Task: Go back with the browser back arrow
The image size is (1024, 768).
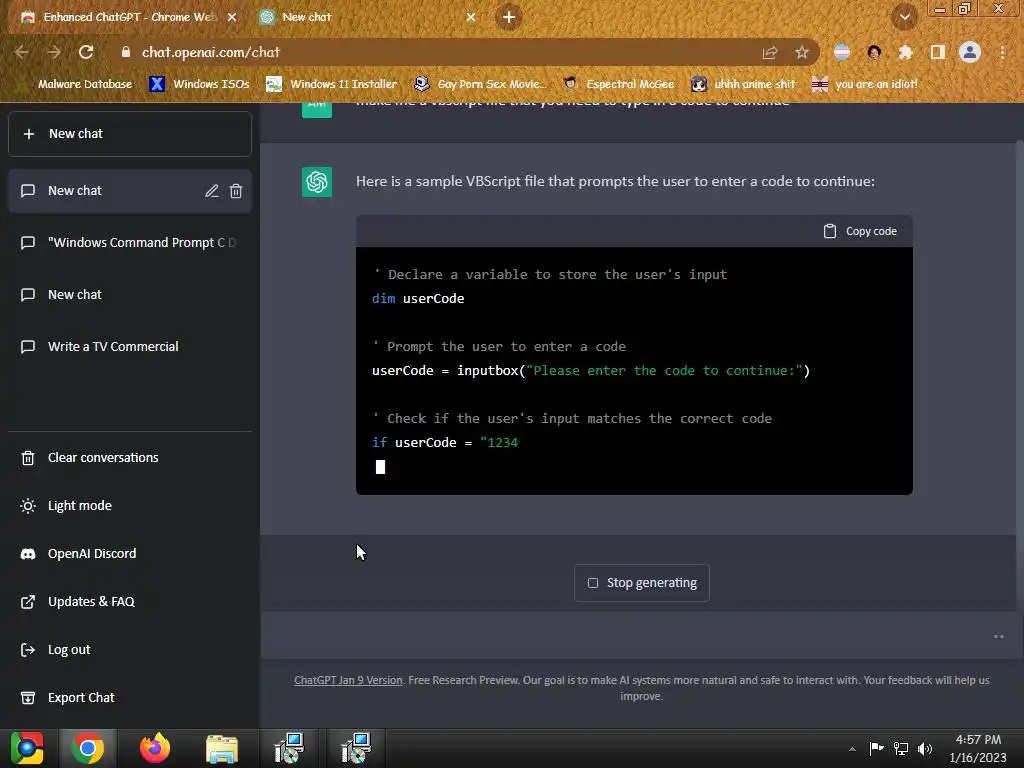Action: [x=22, y=52]
